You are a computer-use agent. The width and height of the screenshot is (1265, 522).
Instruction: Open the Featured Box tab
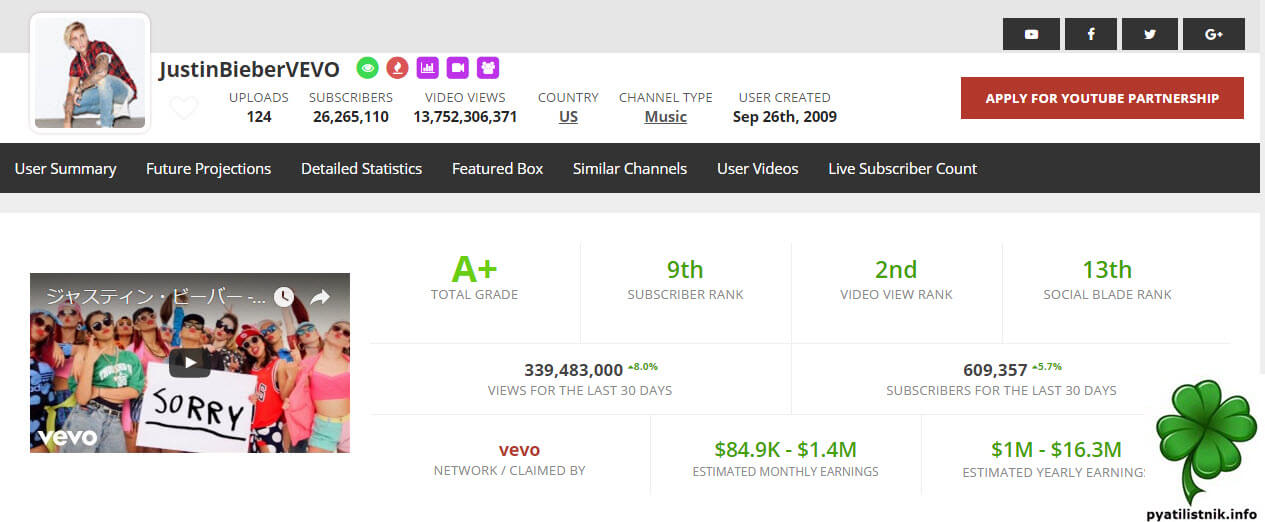click(497, 168)
